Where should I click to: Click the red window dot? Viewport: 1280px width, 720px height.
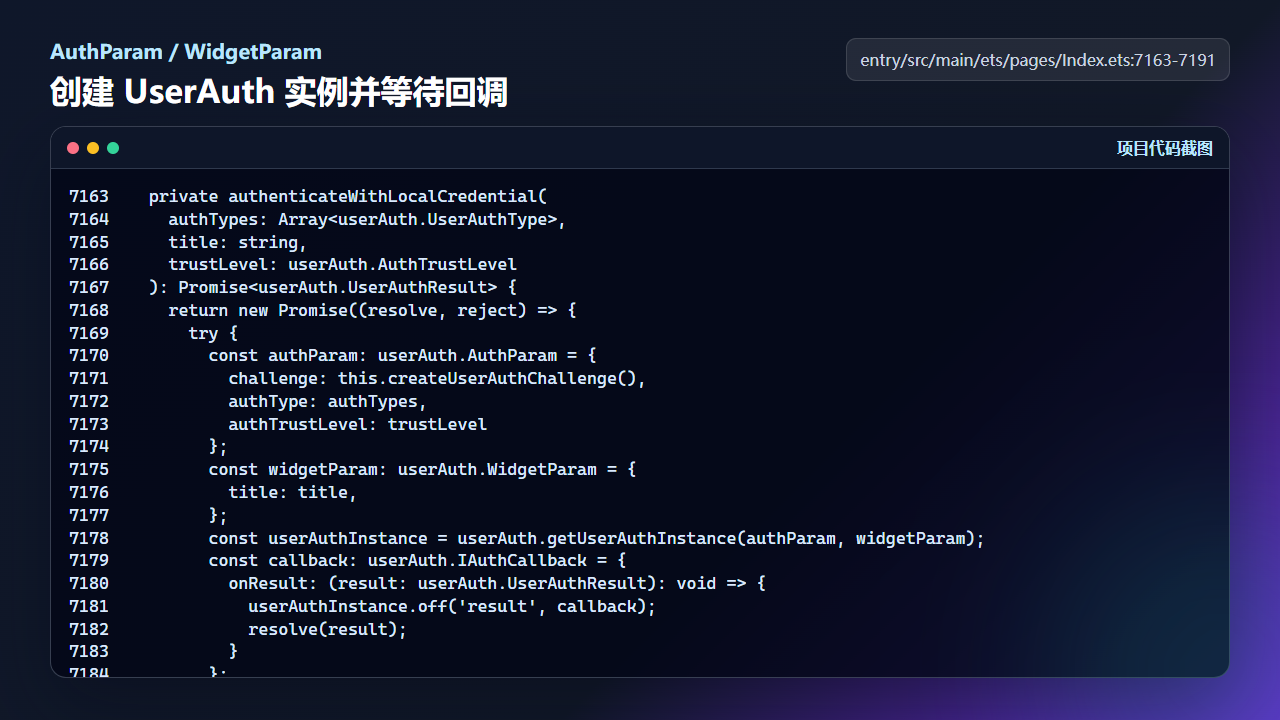[x=73, y=148]
